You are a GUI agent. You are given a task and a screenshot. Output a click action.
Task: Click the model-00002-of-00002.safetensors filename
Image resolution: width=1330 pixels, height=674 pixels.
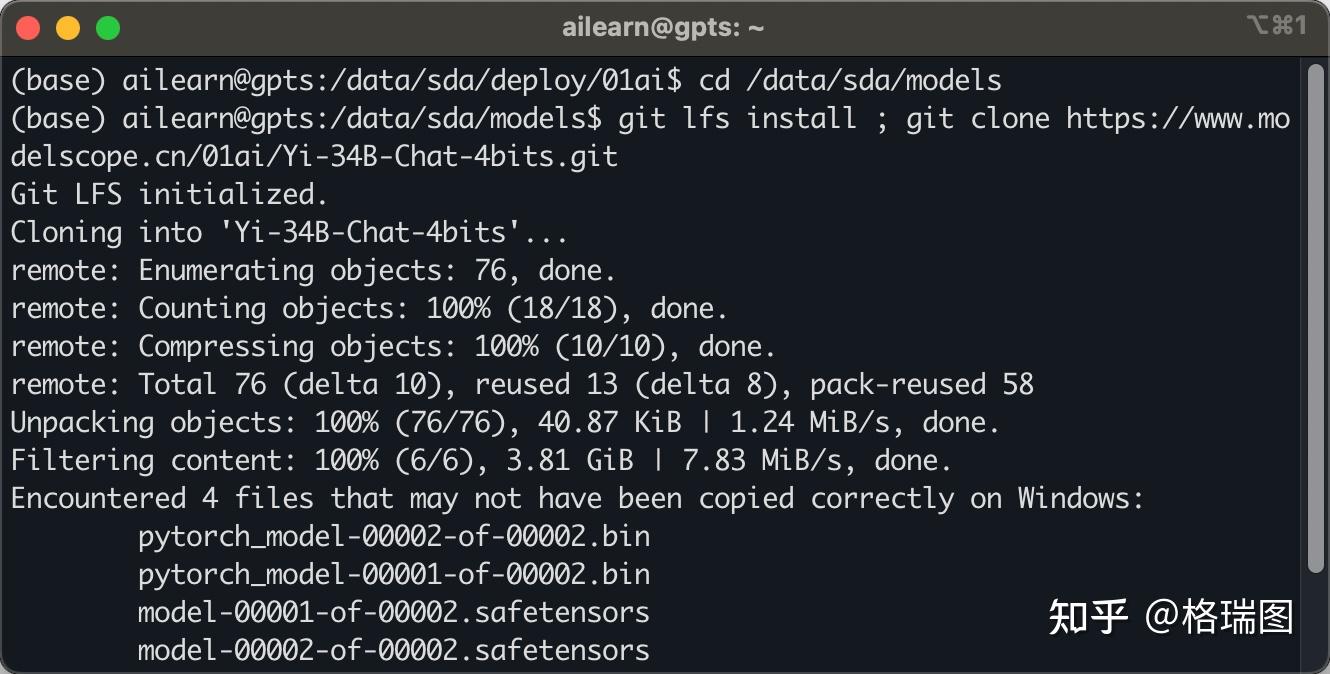point(394,651)
